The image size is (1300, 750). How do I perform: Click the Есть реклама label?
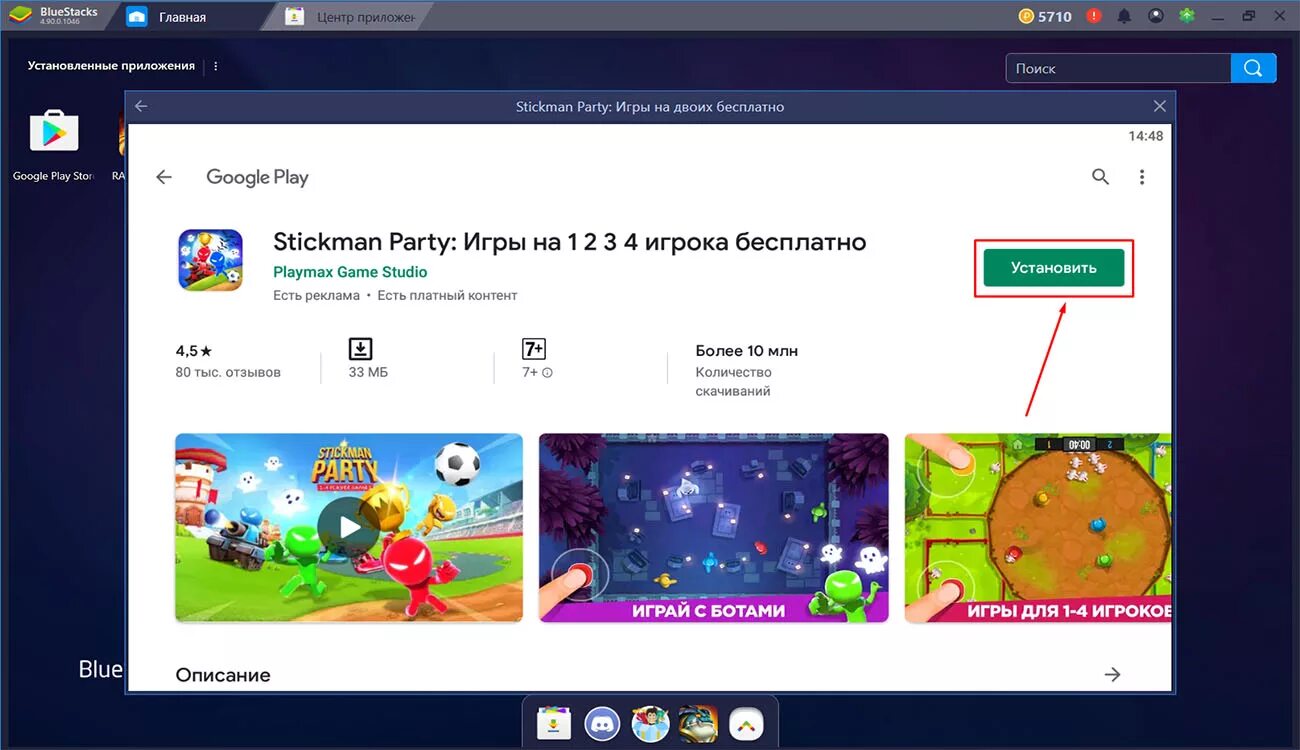click(x=316, y=295)
